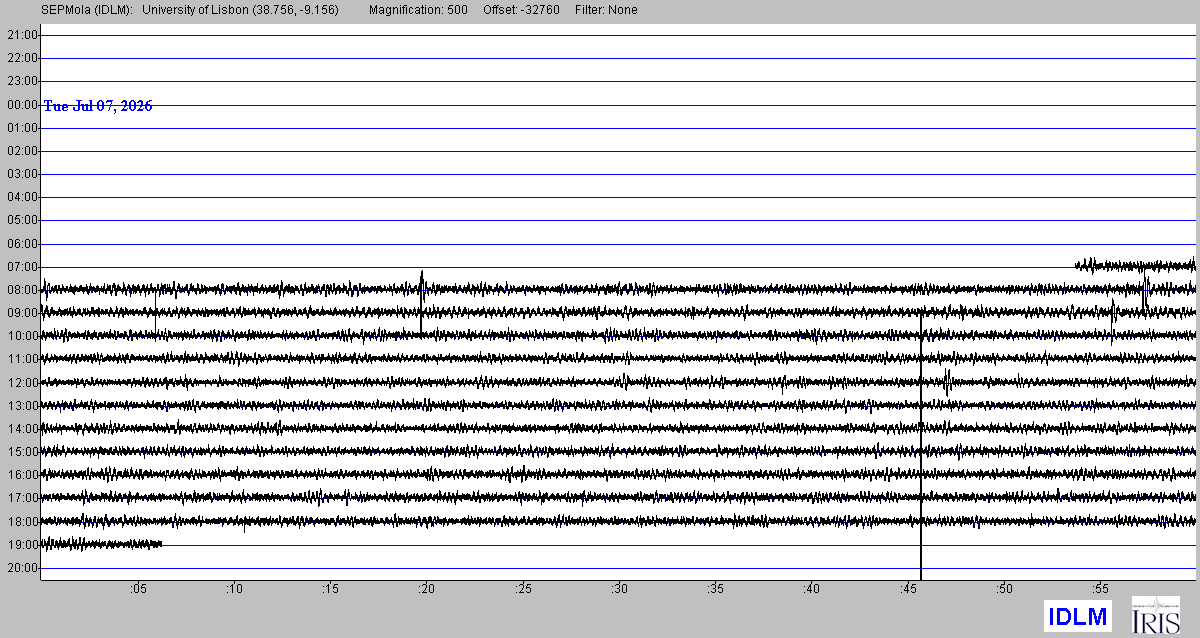Click the 18:00 hour label

[x=22, y=522]
